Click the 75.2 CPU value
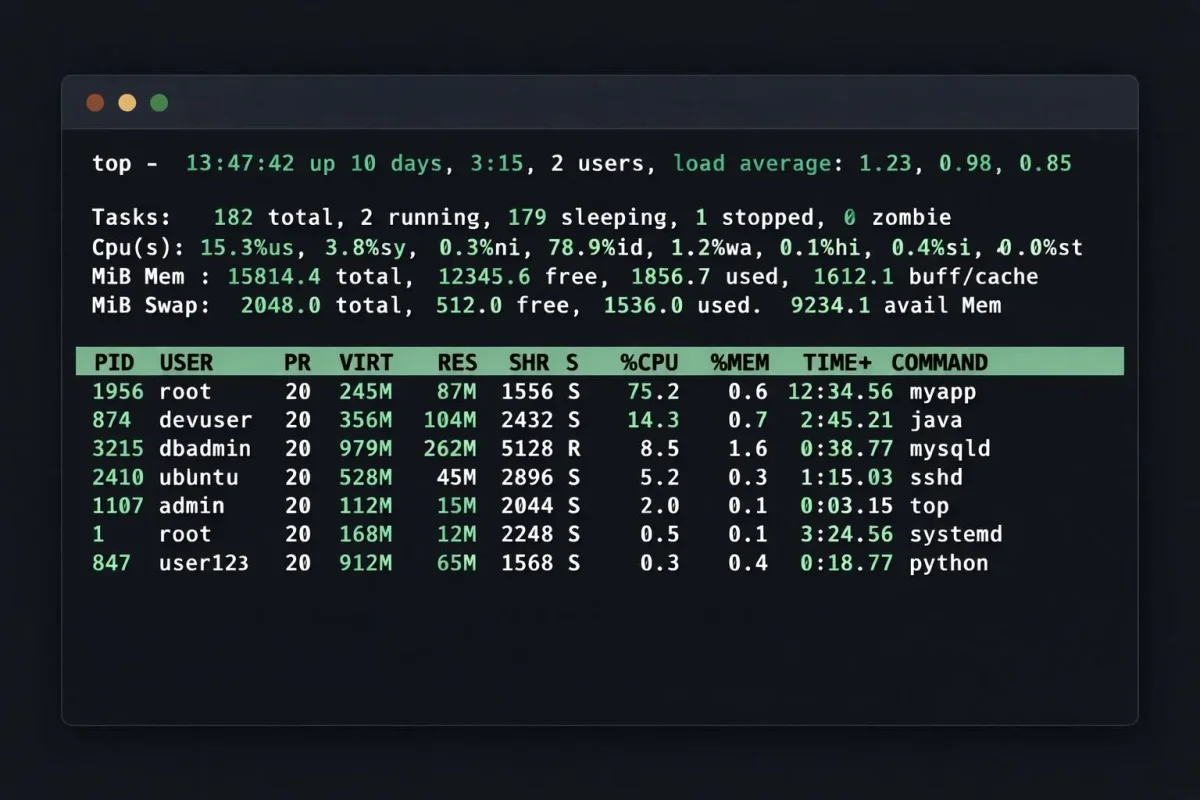The height and width of the screenshot is (800, 1200). click(653, 392)
